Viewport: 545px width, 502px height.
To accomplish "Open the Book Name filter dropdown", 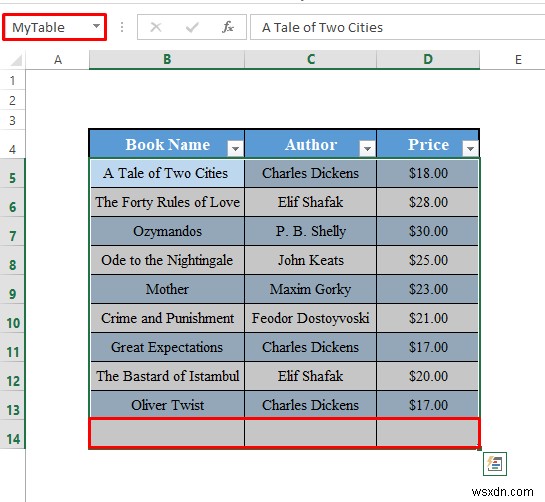I will pyautogui.click(x=235, y=149).
